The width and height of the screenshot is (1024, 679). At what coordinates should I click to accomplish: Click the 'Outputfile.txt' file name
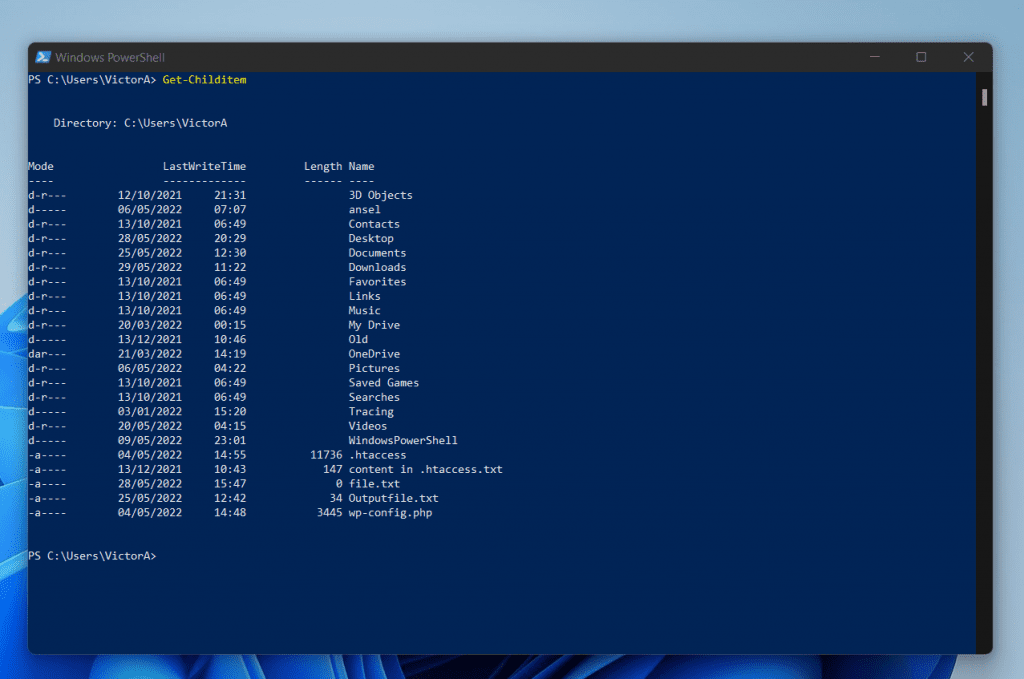coord(394,498)
